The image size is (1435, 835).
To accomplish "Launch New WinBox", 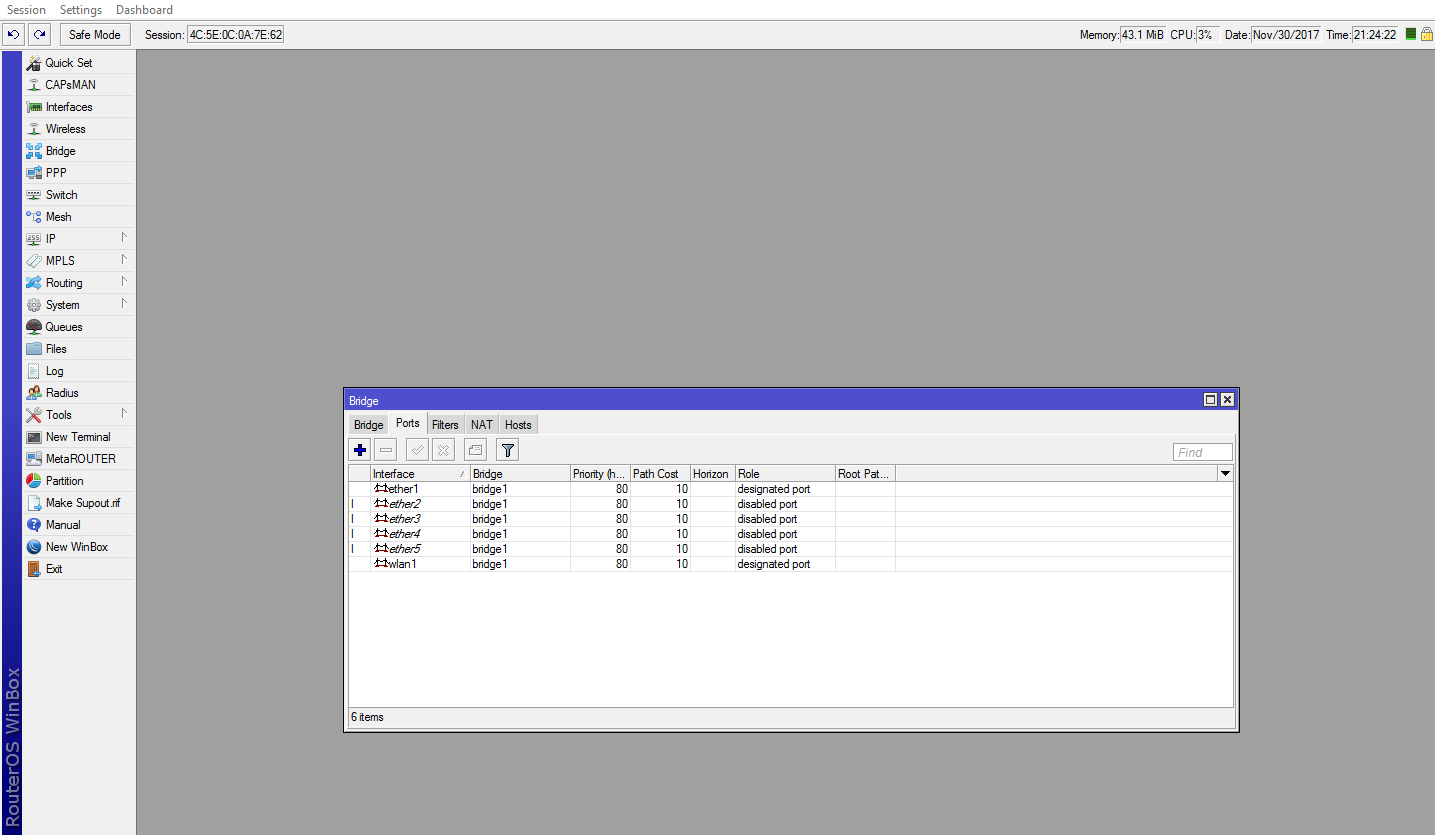I will pos(79,547).
